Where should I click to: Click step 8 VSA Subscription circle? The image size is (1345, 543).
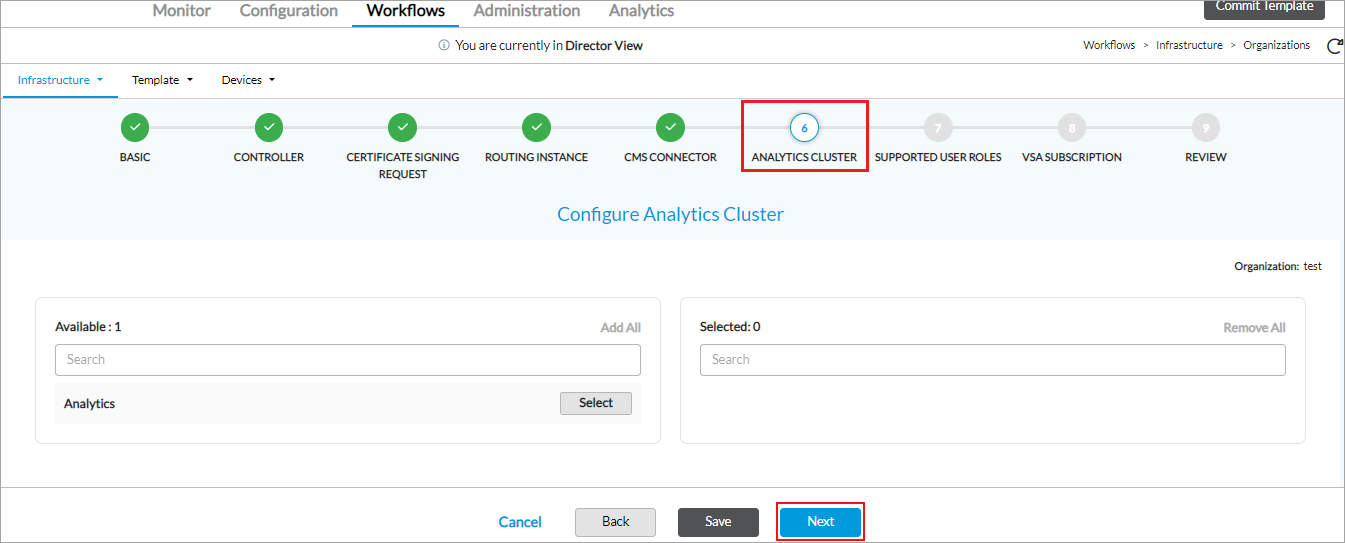pyautogui.click(x=1072, y=128)
